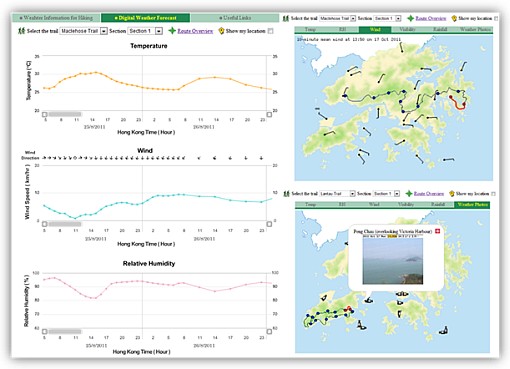Click the right range handle under the Relative Humidity chart
Viewport: 510px width, 369px height.
pos(269,331)
